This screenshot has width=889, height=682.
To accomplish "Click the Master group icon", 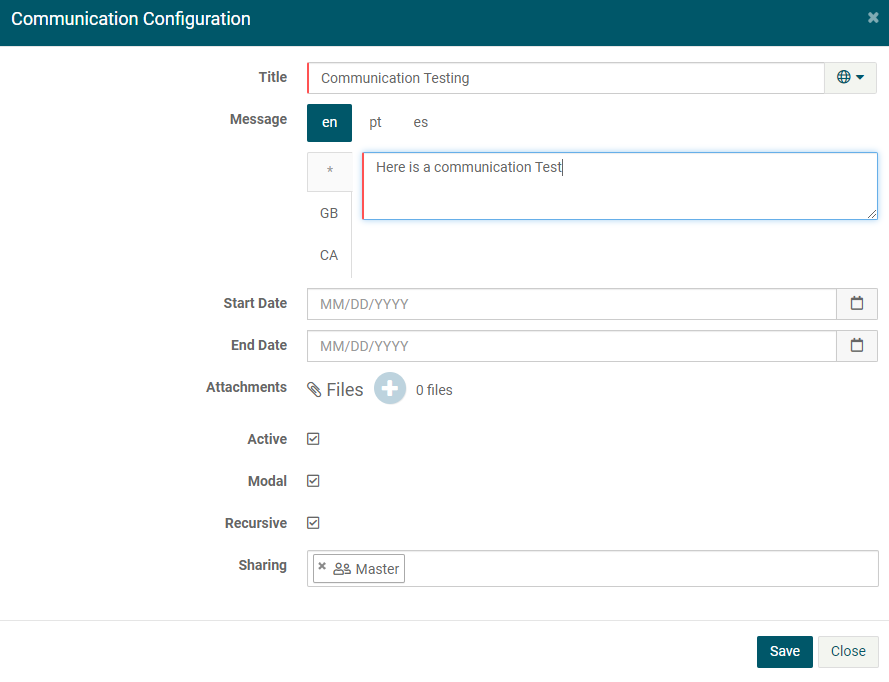I will click(342, 569).
